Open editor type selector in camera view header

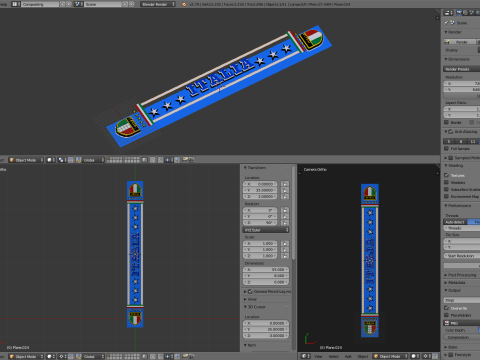coord(306,356)
